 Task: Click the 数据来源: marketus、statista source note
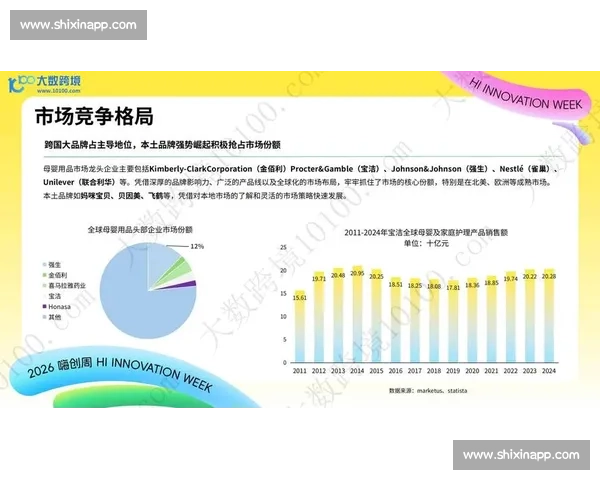point(428,391)
